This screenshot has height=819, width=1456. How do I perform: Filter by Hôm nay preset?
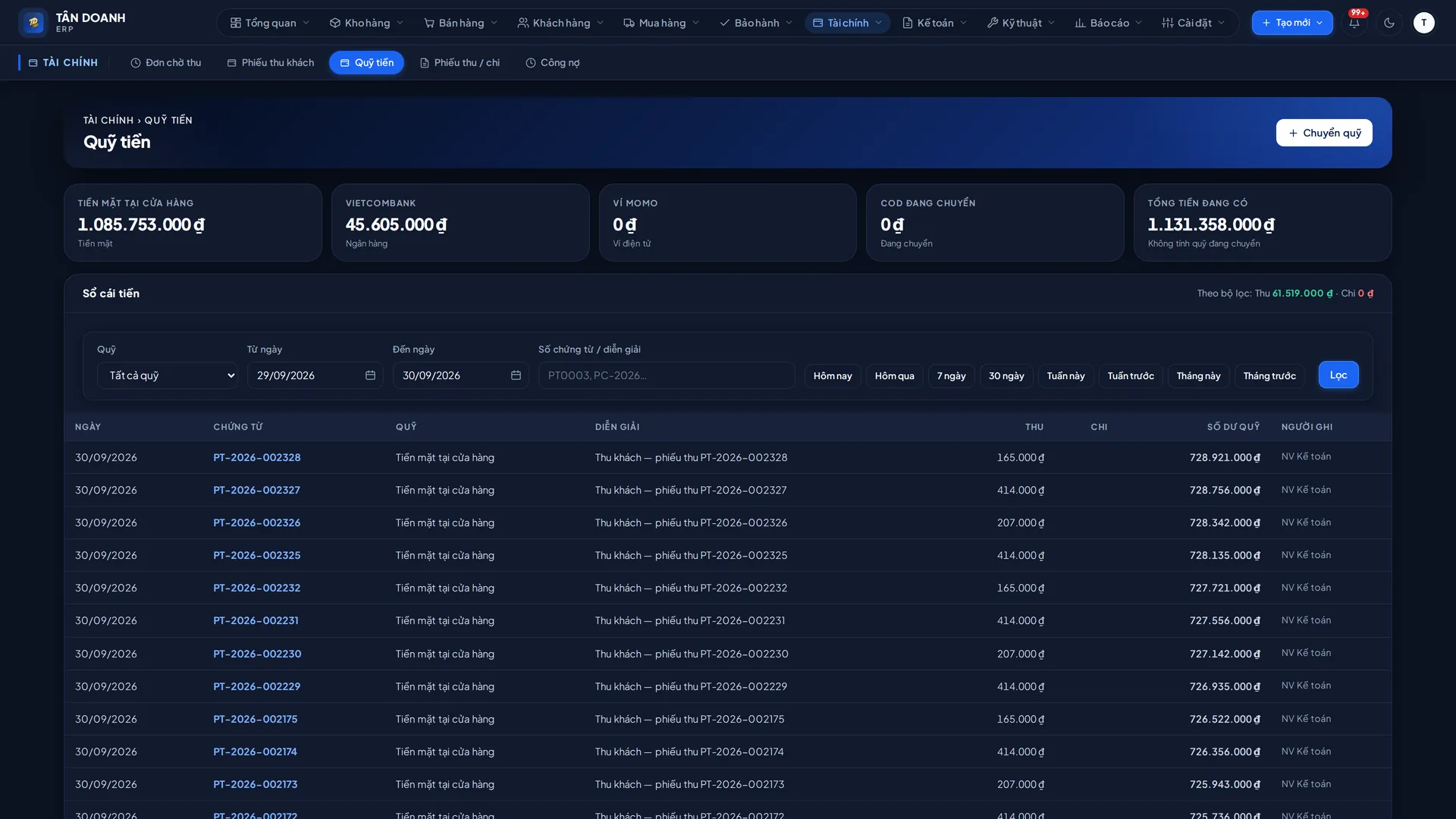click(833, 376)
